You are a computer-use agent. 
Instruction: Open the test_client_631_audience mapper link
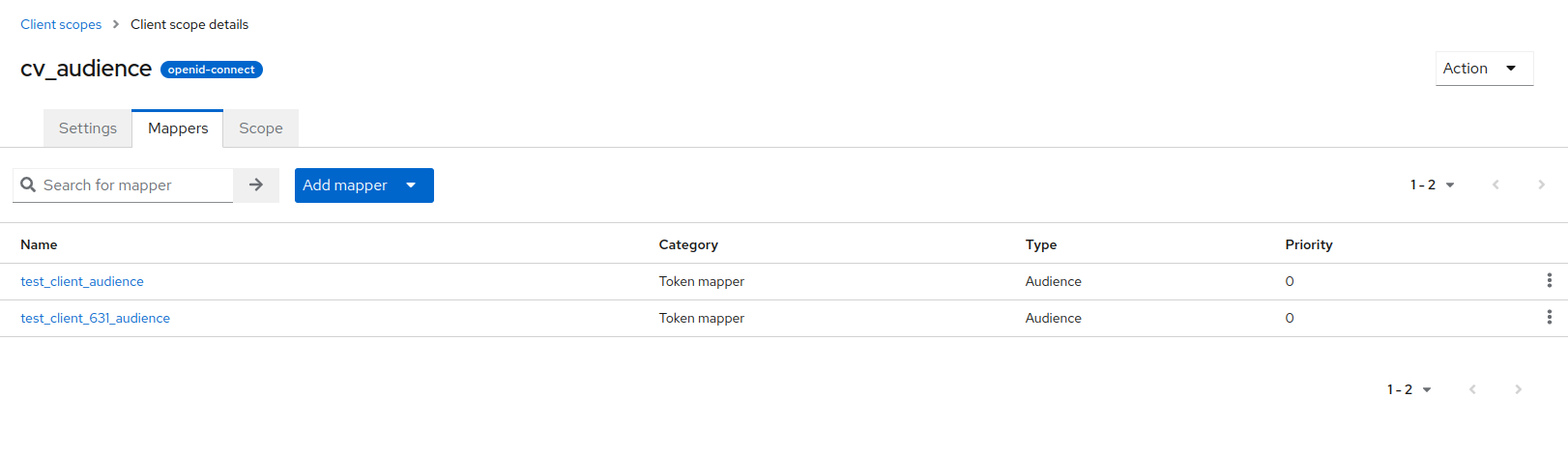[x=95, y=318]
